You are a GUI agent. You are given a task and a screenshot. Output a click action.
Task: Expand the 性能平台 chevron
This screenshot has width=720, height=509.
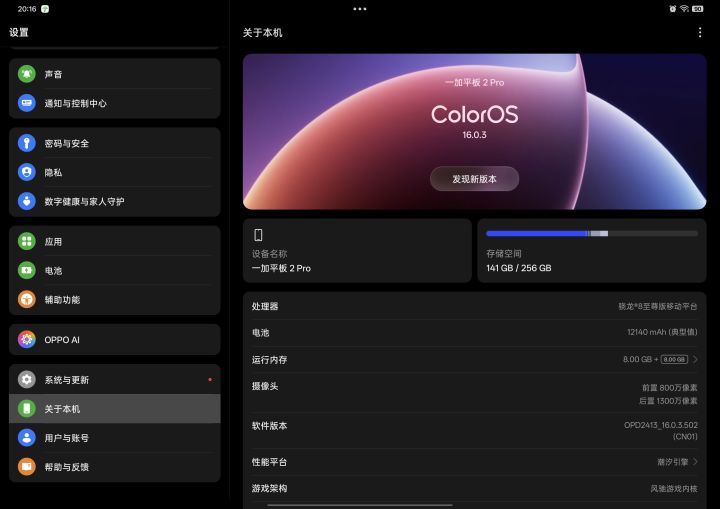pyautogui.click(x=695, y=462)
